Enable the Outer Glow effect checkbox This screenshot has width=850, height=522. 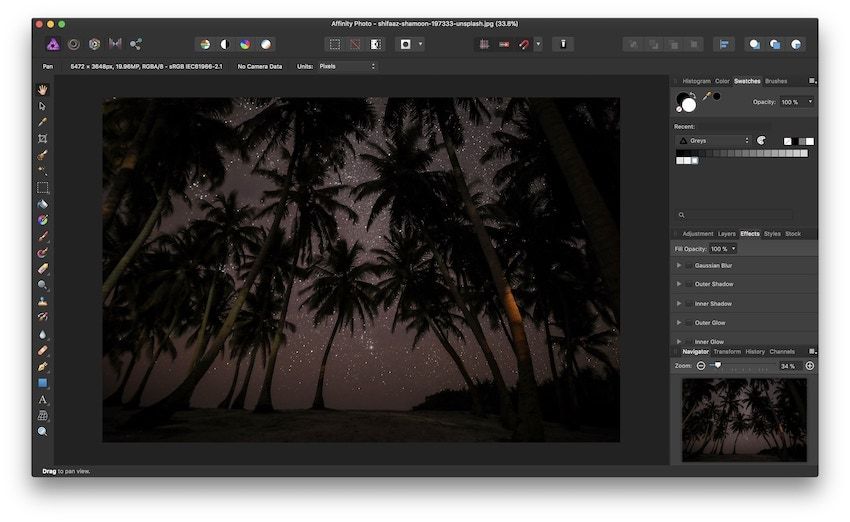688,323
